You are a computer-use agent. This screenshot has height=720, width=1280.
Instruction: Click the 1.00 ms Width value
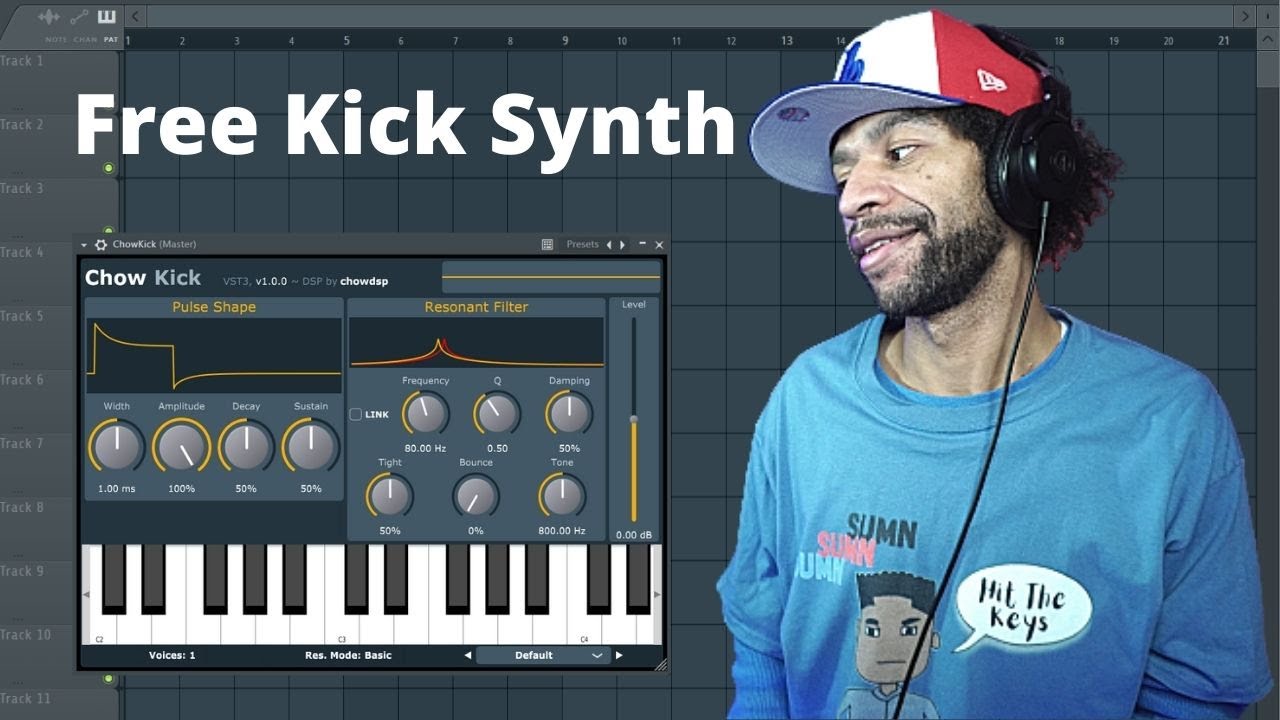coord(116,489)
